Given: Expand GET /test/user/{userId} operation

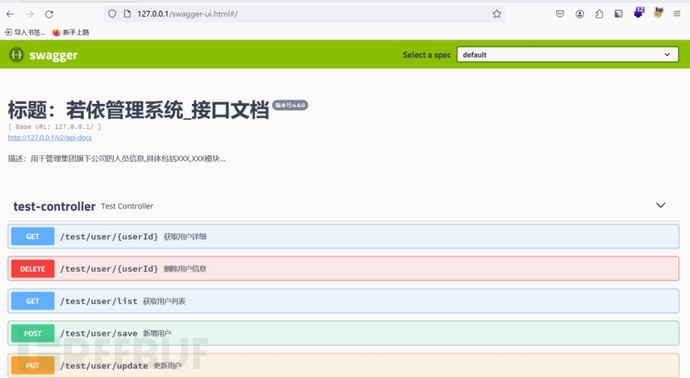Looking at the screenshot, I should click(x=343, y=236).
